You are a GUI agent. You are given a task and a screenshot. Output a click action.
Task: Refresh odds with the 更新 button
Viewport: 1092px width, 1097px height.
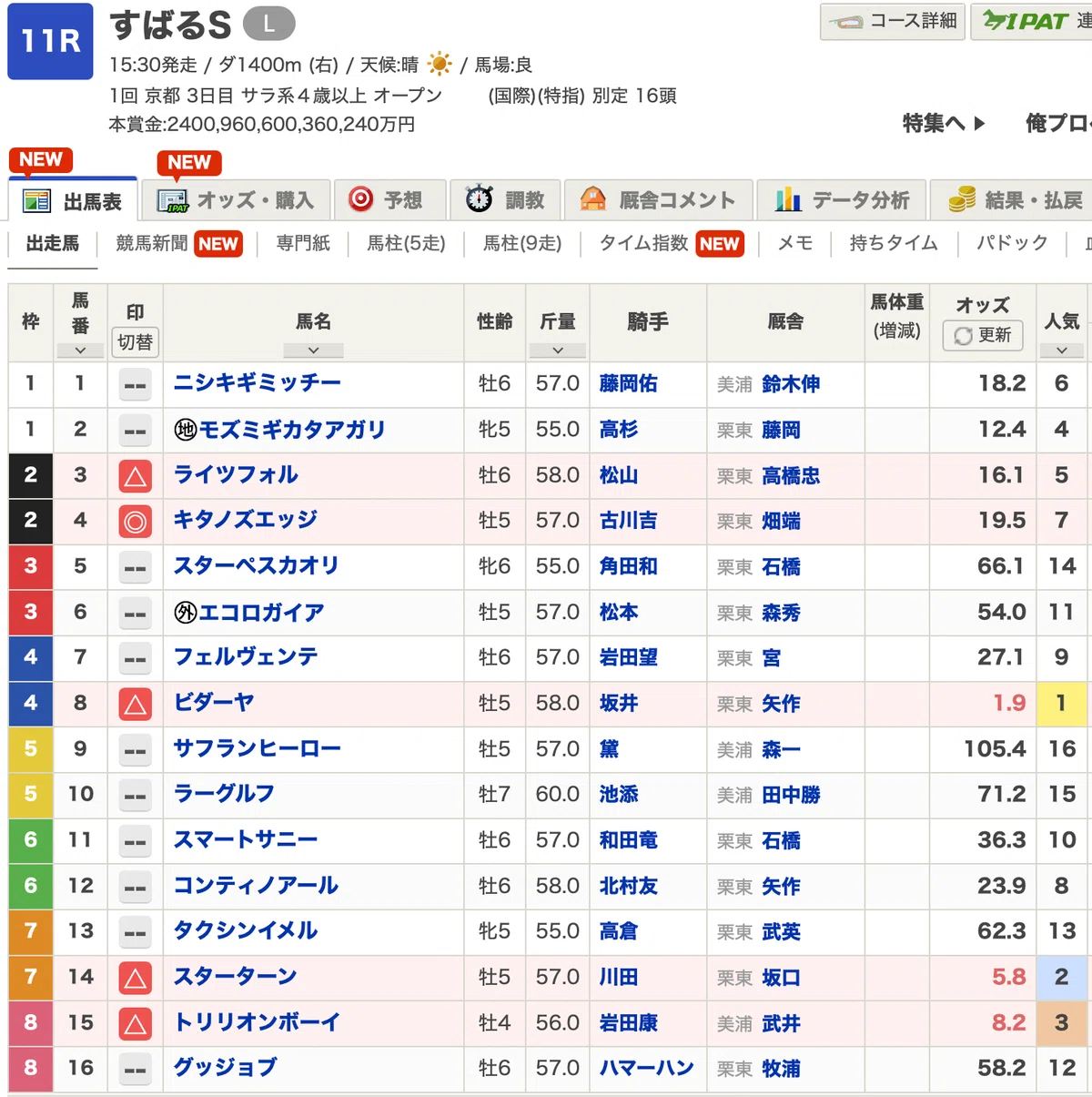coord(982,335)
